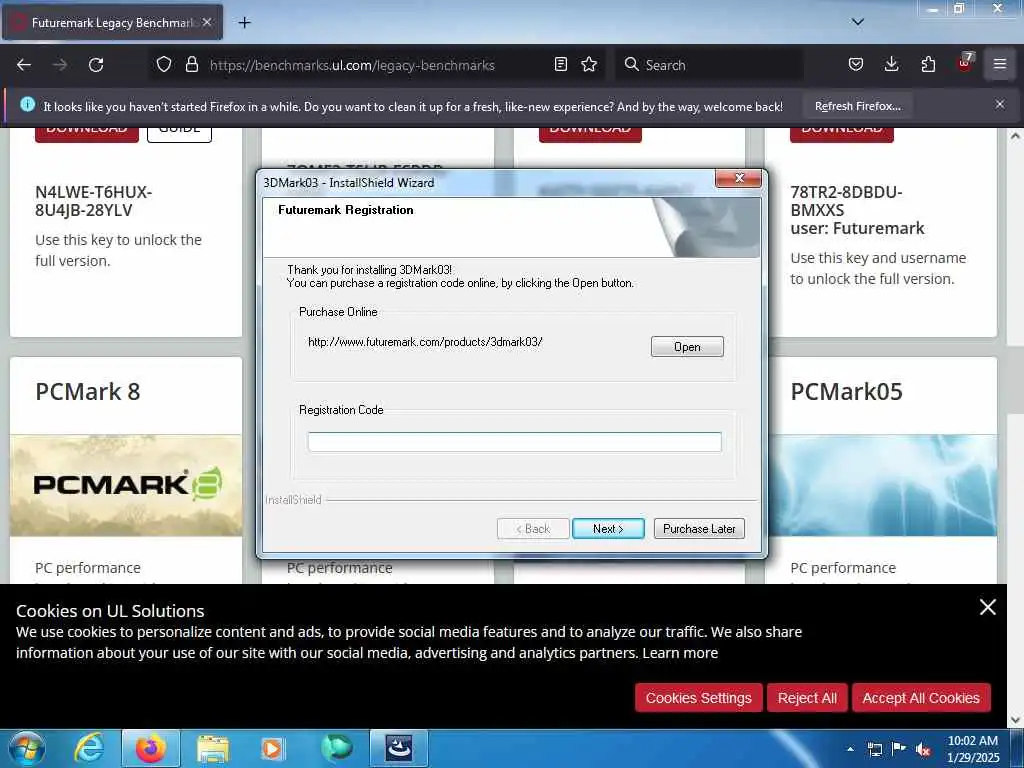Switch to Firefox in the taskbar
The height and width of the screenshot is (768, 1024).
(x=150, y=748)
